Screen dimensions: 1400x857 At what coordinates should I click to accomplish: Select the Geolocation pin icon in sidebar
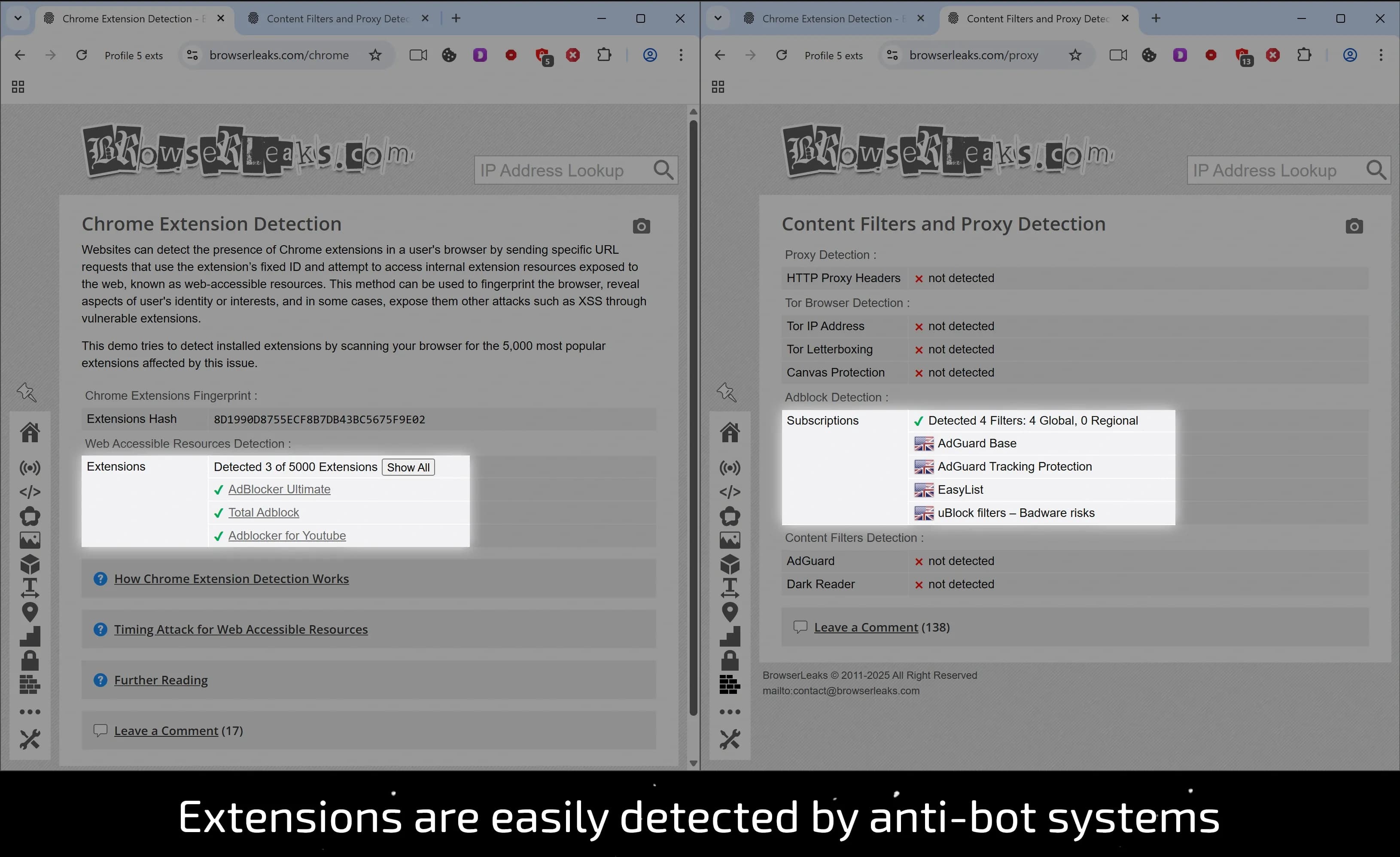30,612
